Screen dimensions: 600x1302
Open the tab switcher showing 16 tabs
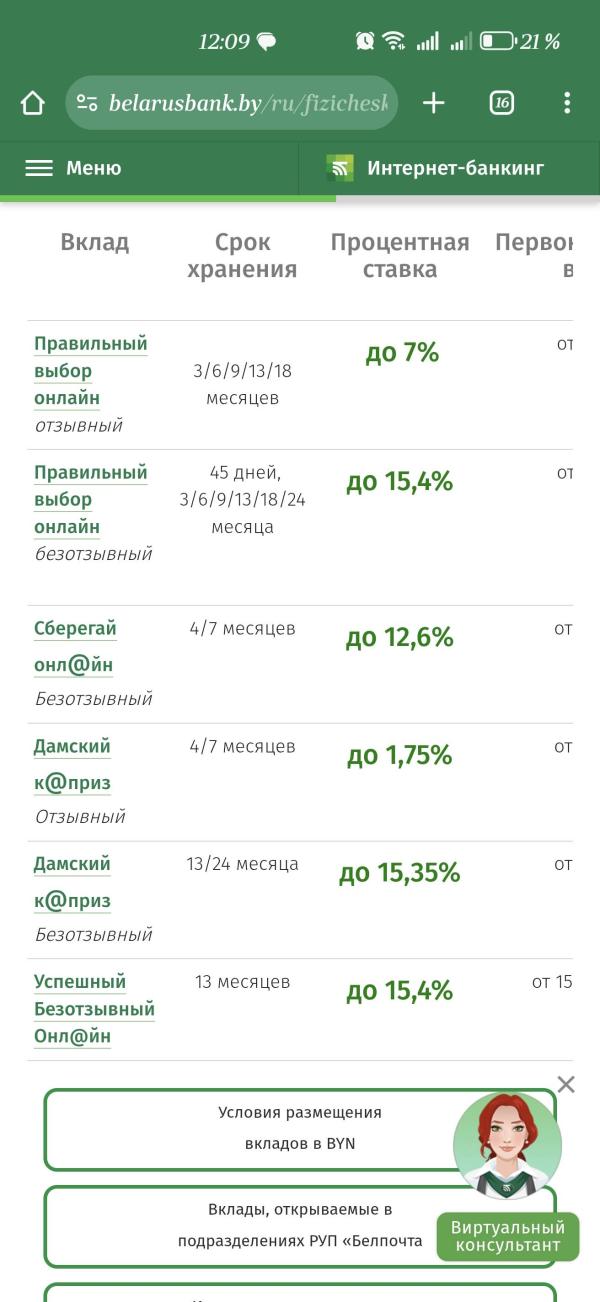click(x=501, y=103)
